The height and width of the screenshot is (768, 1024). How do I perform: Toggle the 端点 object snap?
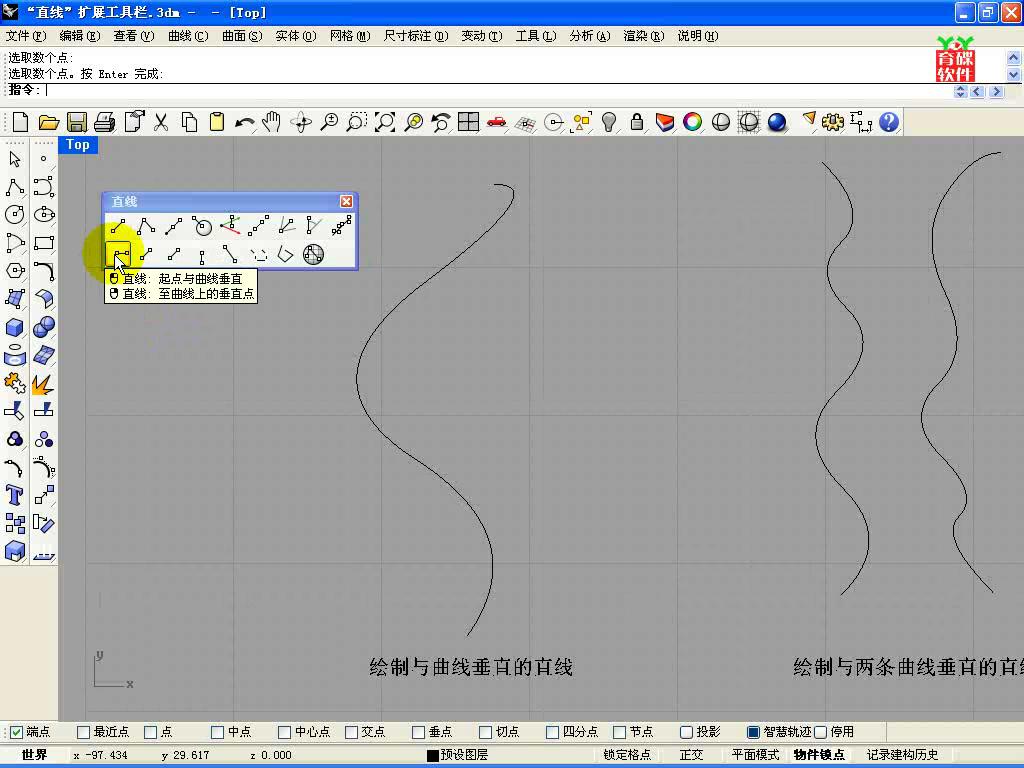(x=31, y=732)
